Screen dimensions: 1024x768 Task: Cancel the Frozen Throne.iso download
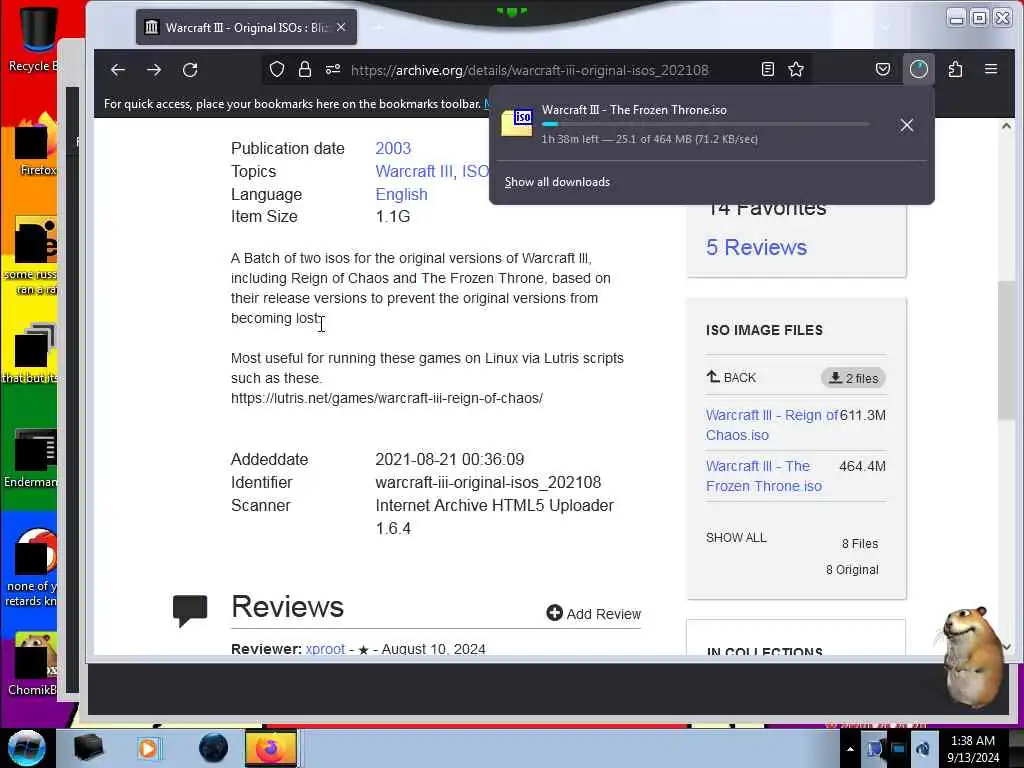coord(906,125)
